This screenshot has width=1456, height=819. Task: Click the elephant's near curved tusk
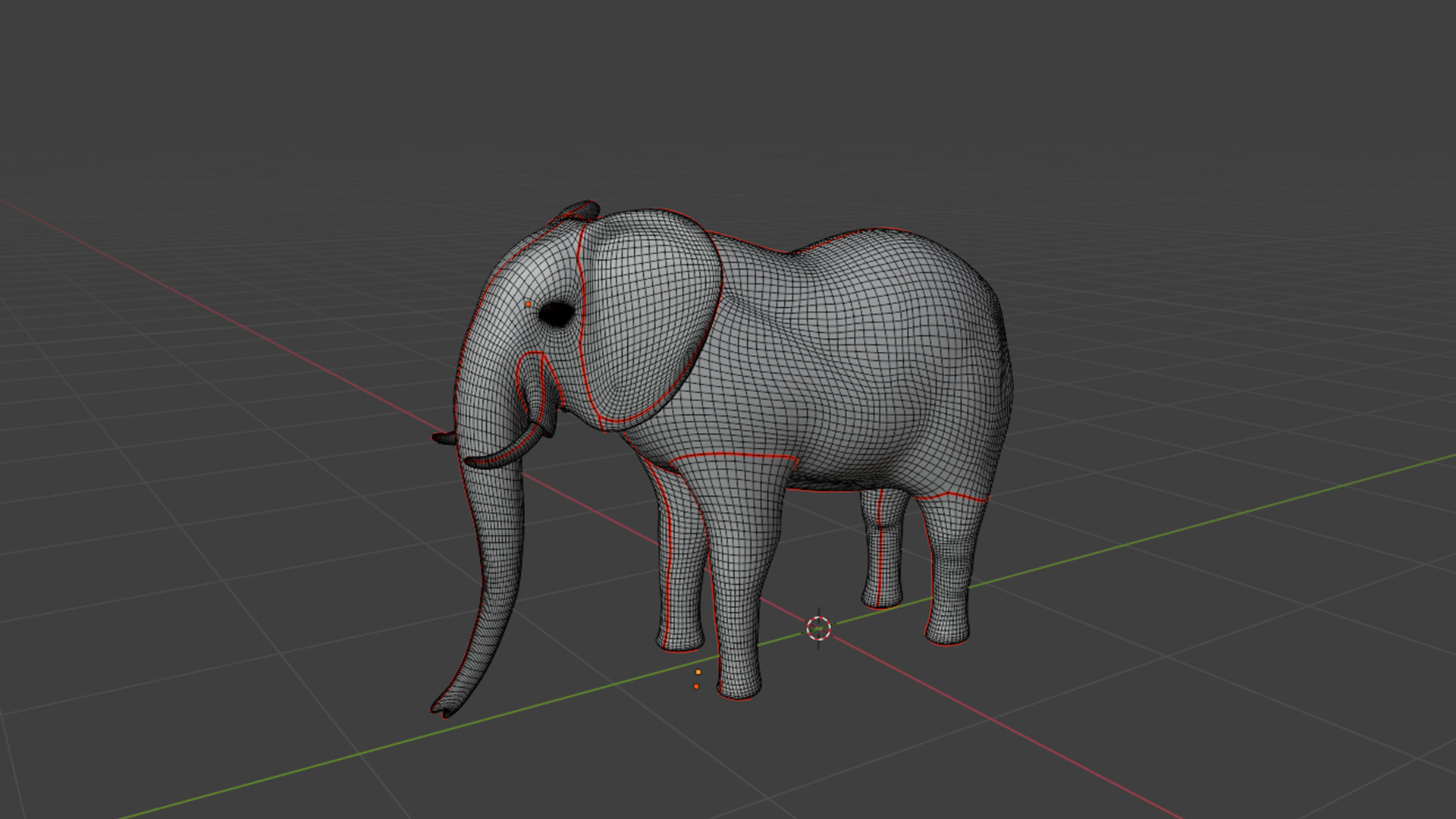pos(507,453)
